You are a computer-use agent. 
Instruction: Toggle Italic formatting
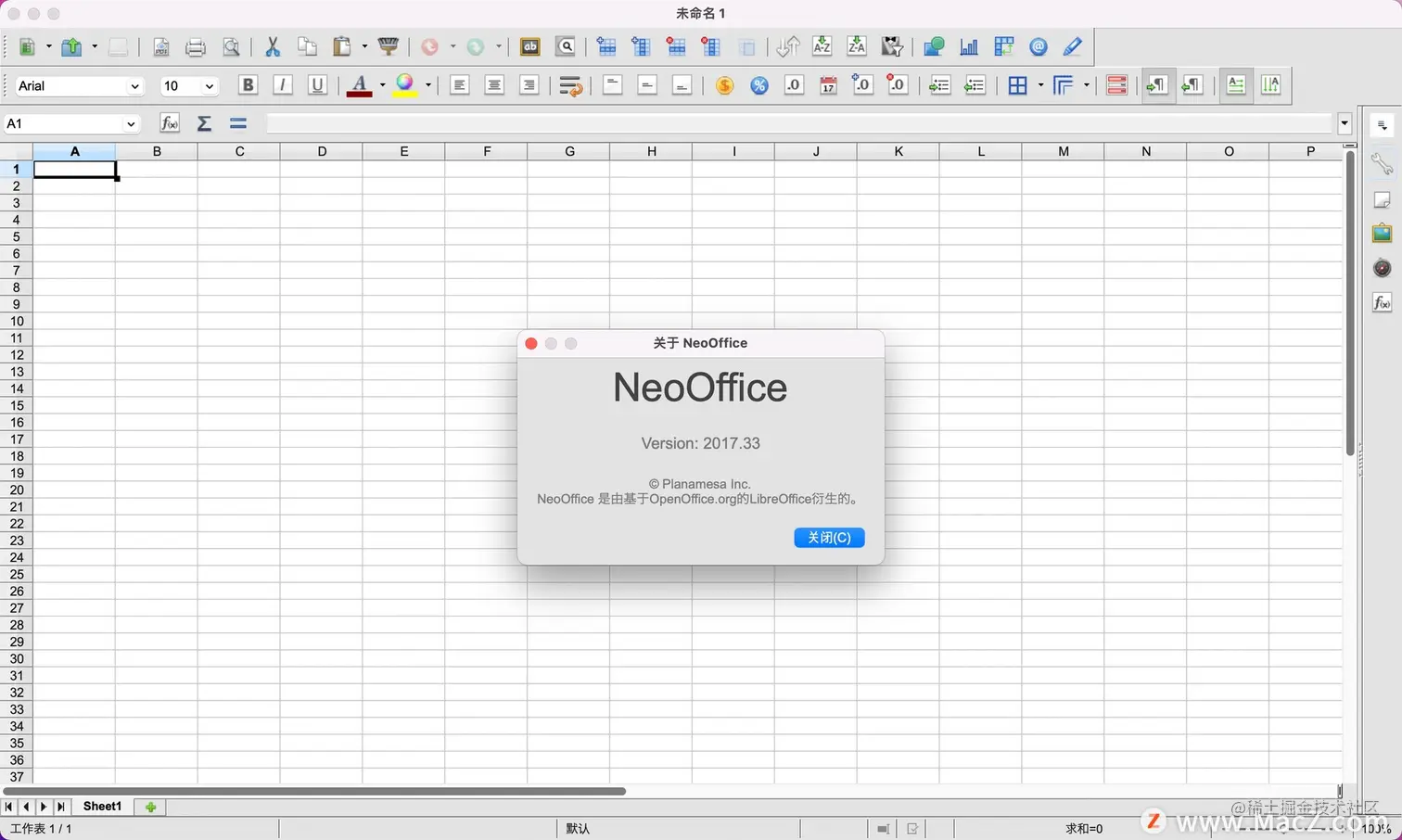[283, 85]
